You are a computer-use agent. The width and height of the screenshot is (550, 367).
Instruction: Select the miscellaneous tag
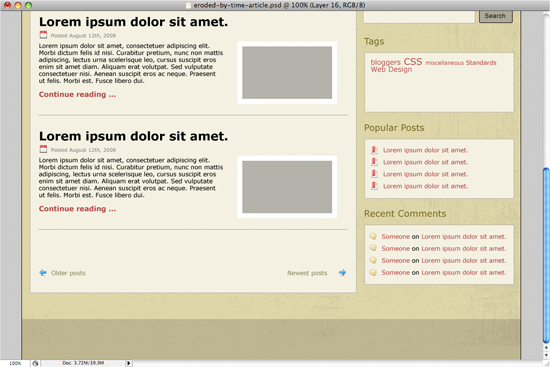[444, 63]
